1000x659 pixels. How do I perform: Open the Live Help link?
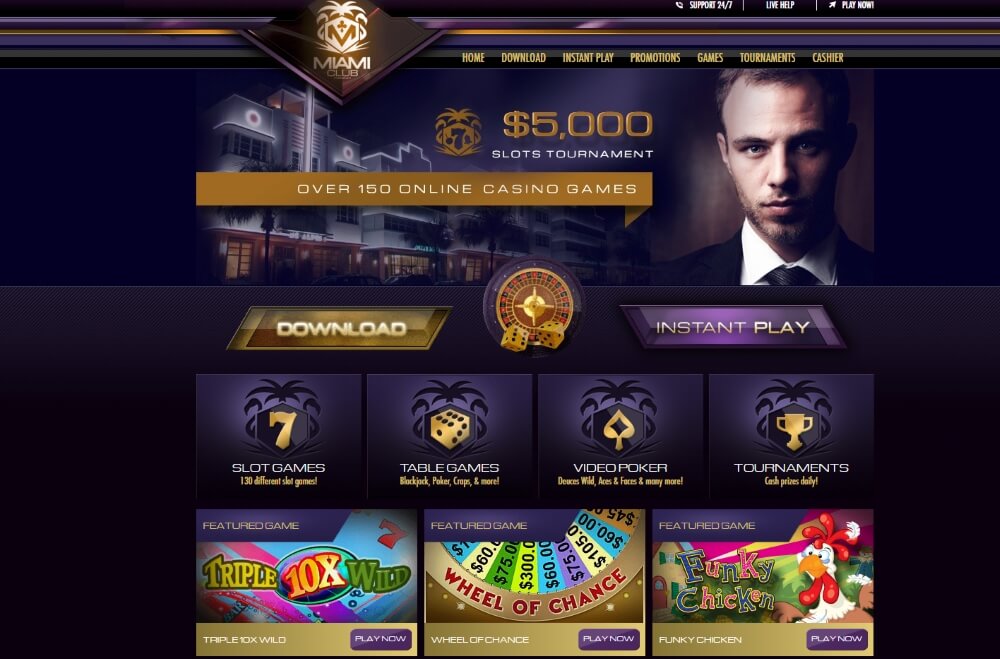[x=780, y=5]
